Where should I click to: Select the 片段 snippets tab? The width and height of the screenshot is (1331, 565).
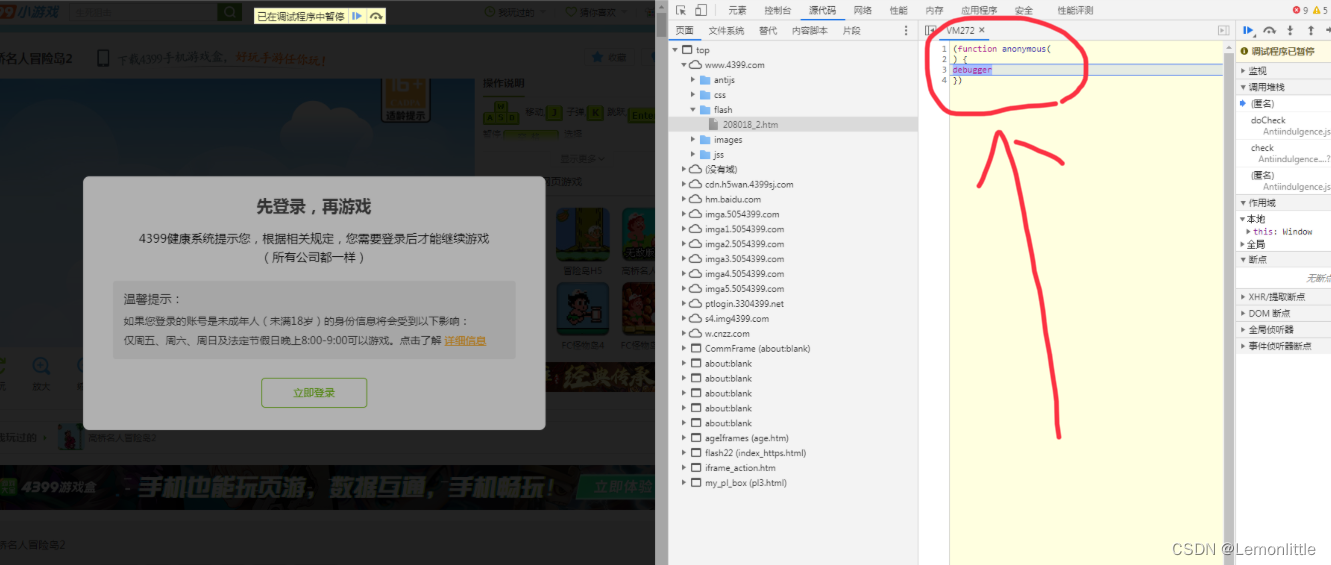851,31
